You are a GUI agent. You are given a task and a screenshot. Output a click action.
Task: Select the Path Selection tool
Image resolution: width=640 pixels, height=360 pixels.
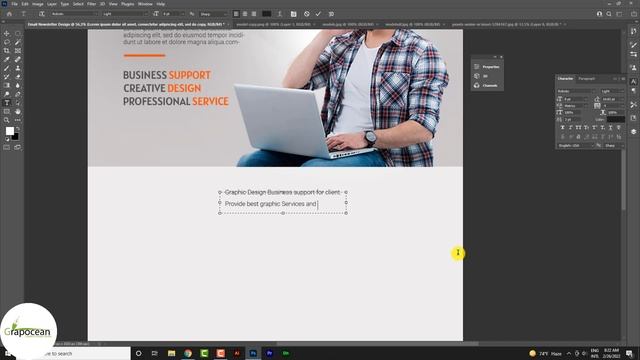click(x=18, y=103)
